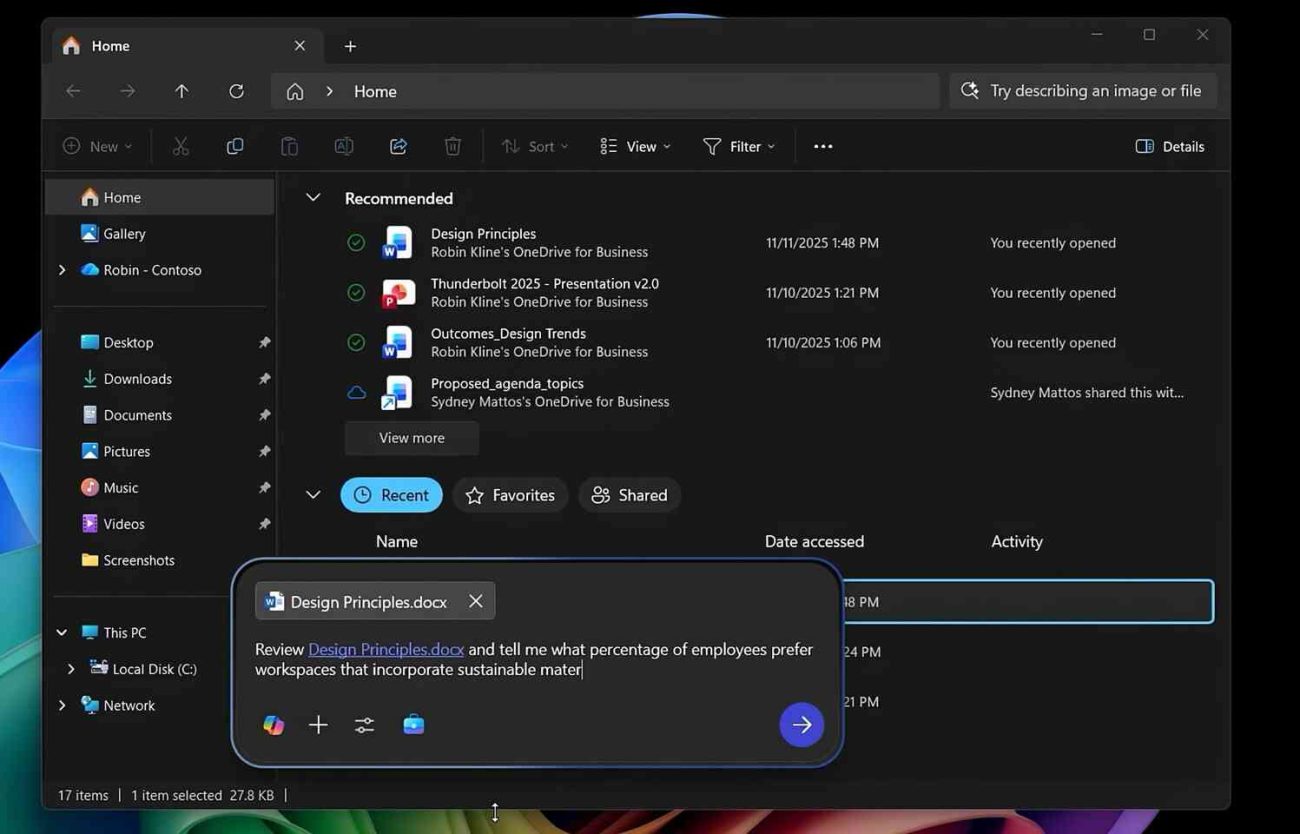
Task: Open the Filter dropdown
Action: [x=739, y=146]
